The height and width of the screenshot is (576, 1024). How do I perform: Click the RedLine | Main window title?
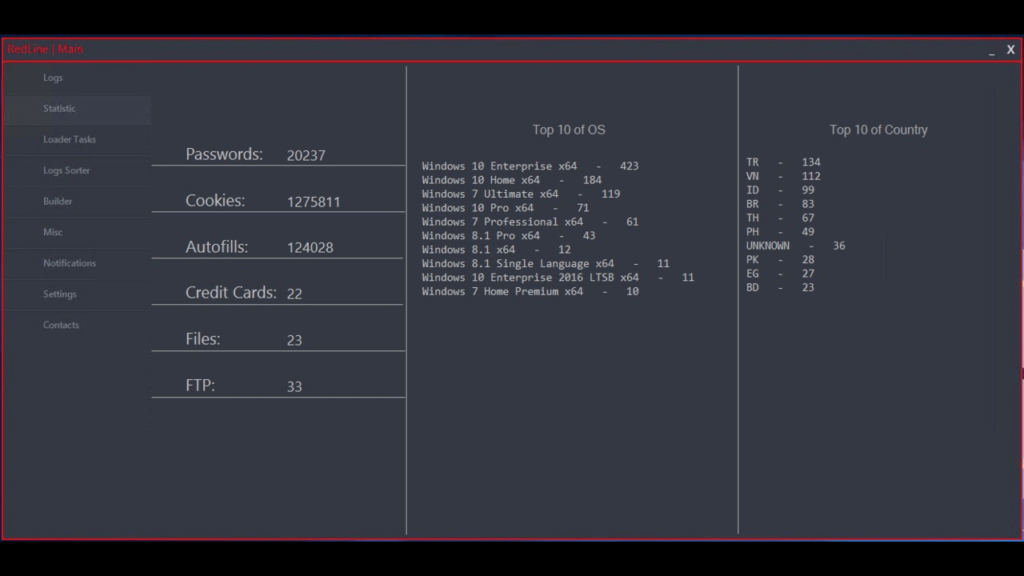click(x=45, y=50)
